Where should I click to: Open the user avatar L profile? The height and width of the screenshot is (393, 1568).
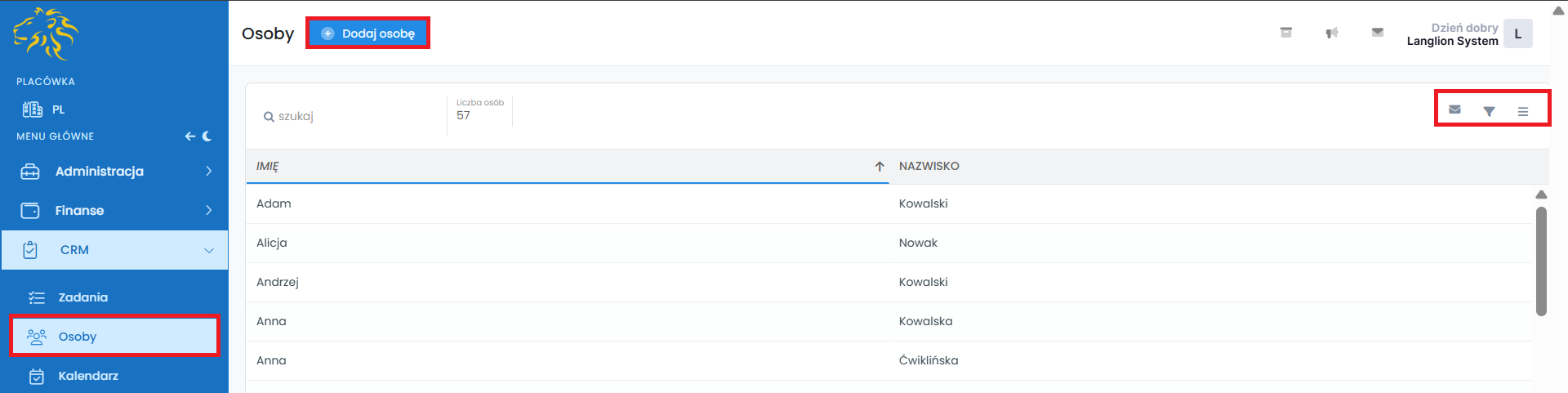click(x=1517, y=34)
